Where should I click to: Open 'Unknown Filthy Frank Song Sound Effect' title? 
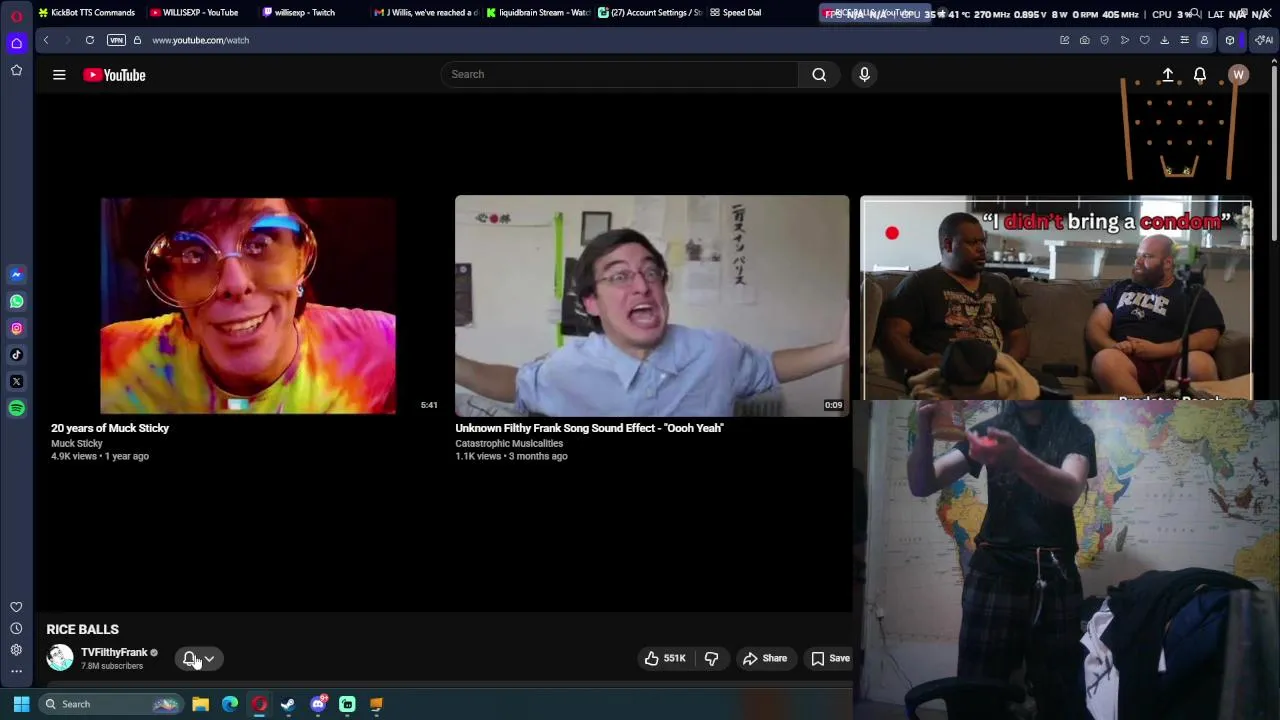click(589, 428)
